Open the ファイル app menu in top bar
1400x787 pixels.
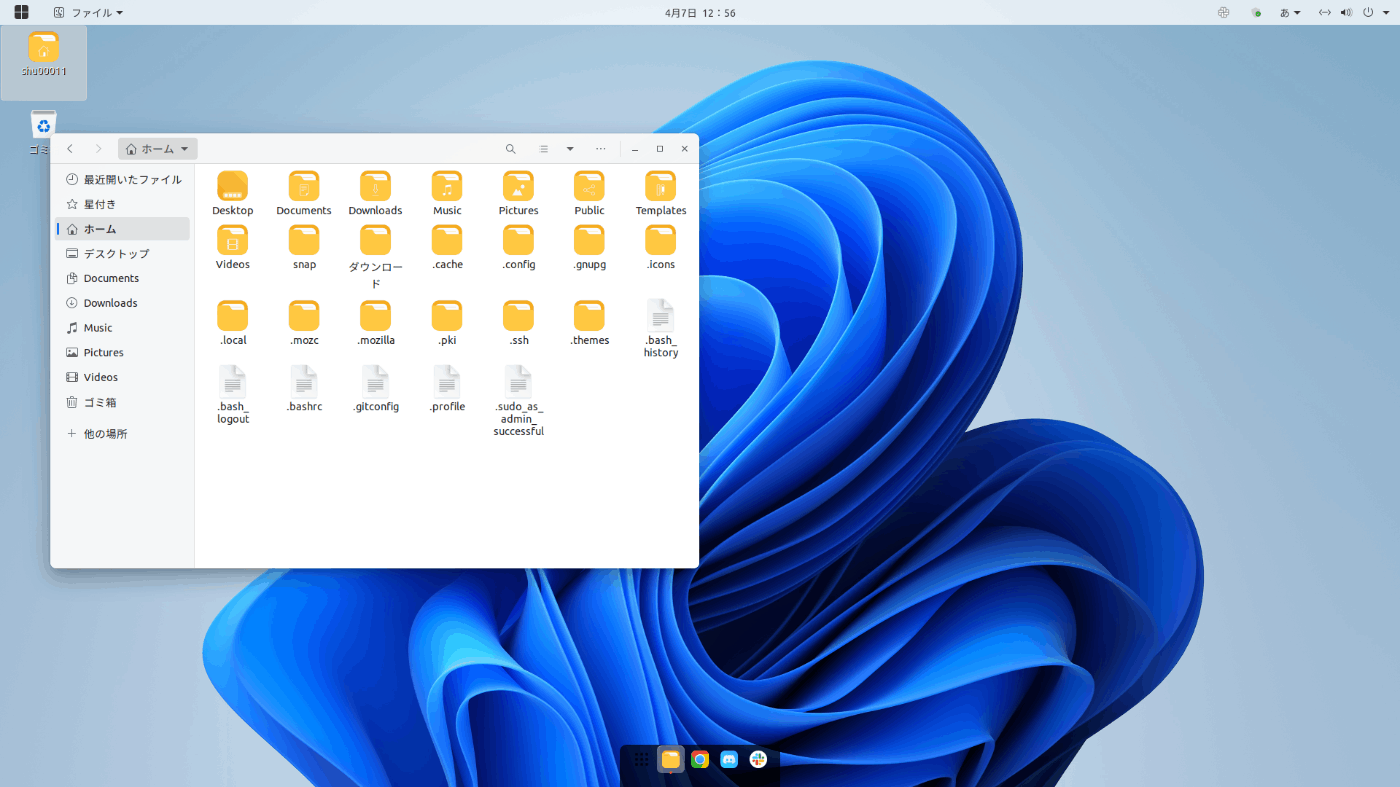88,12
